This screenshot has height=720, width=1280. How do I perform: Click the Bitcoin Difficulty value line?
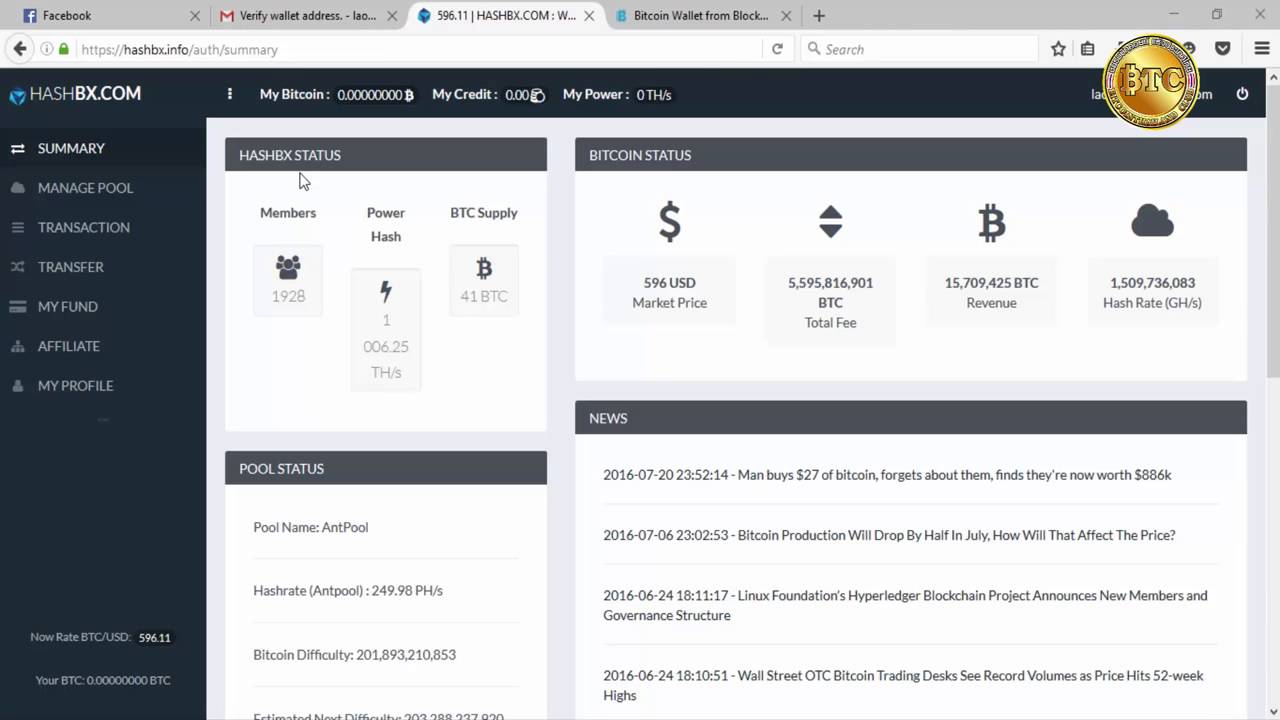pos(354,655)
